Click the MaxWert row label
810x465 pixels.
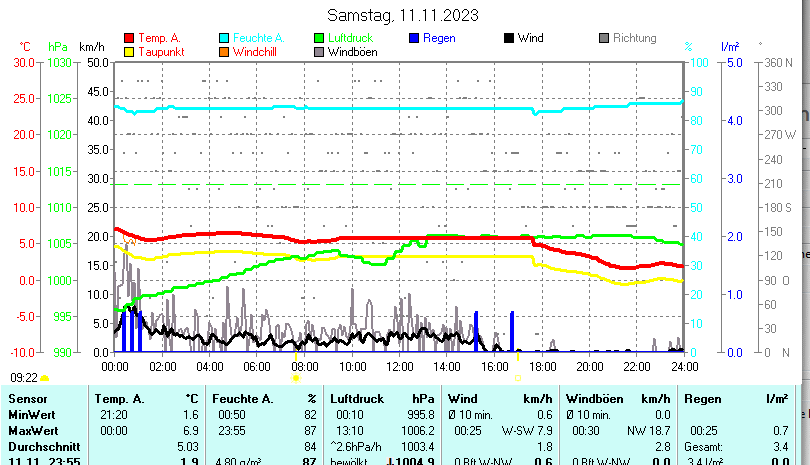coord(33,429)
